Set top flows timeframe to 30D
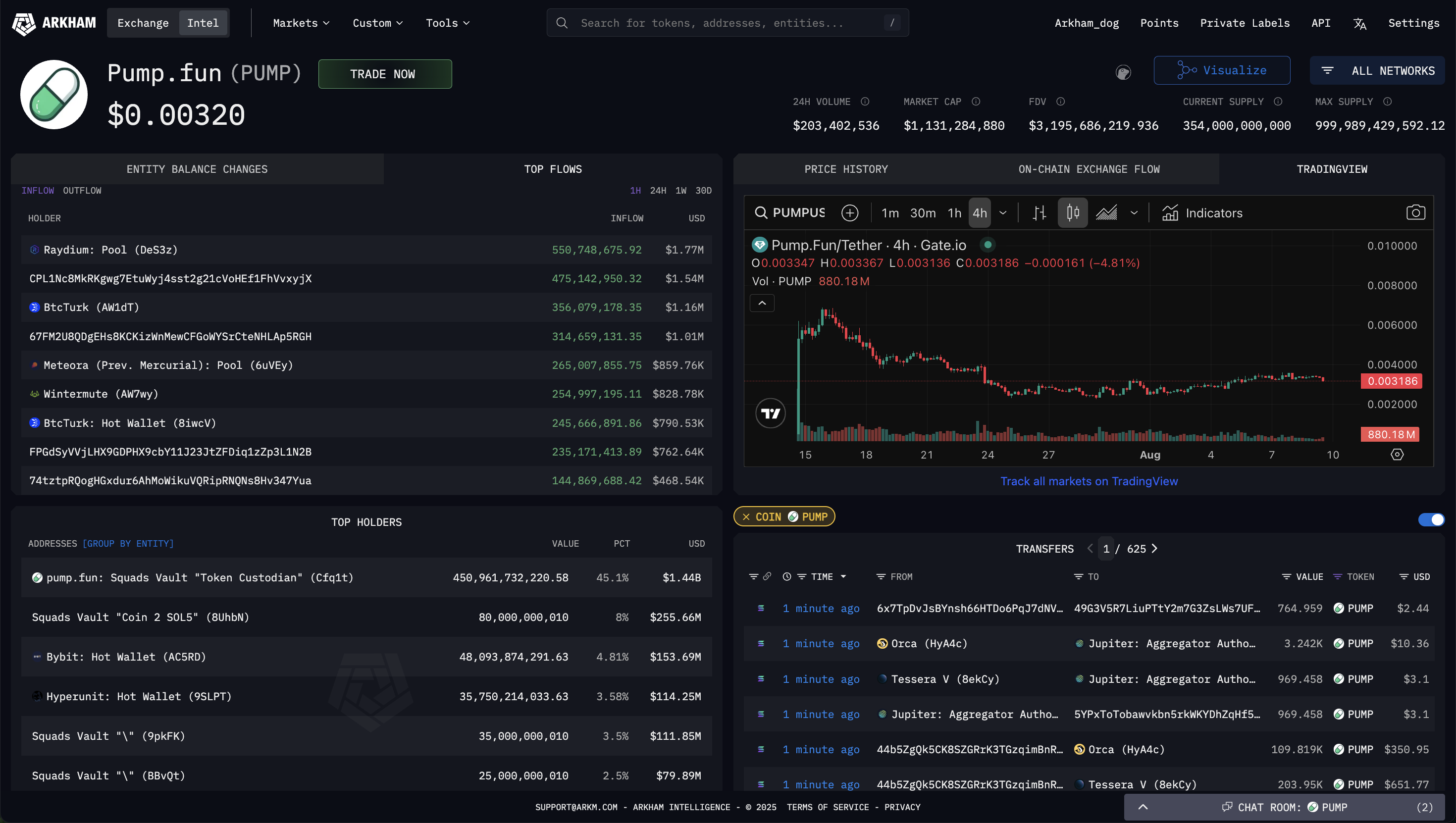The height and width of the screenshot is (823, 1456). point(703,191)
